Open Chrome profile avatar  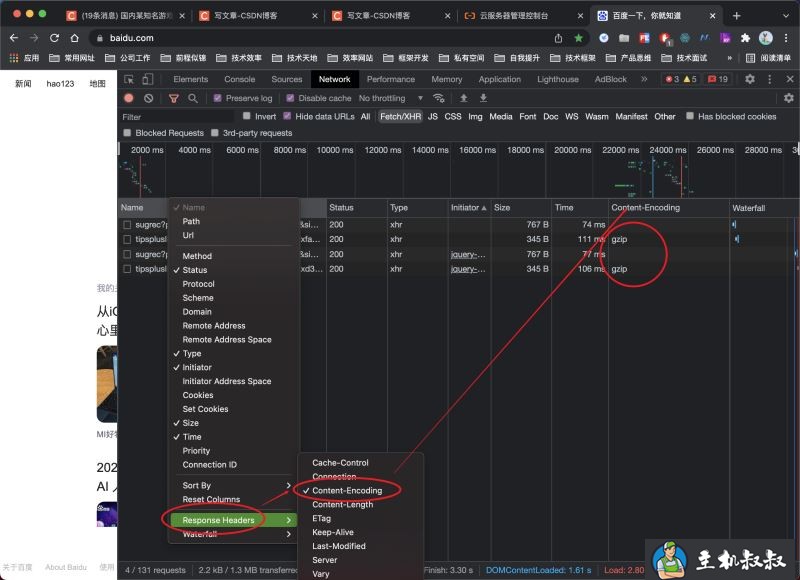point(766,38)
